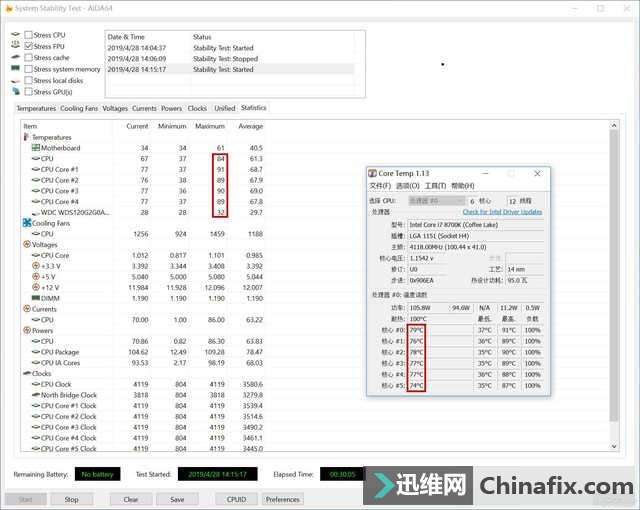This screenshot has height=510, width=640.
Task: Click the Save button
Action: (x=177, y=499)
